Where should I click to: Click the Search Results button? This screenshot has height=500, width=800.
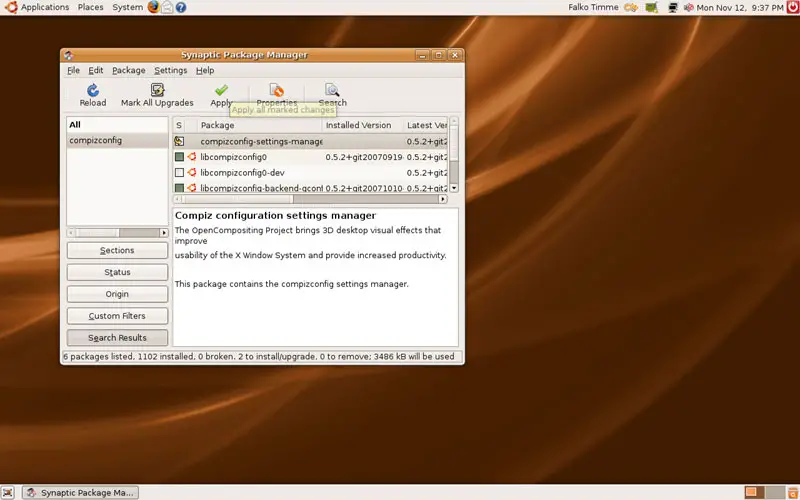(117, 338)
